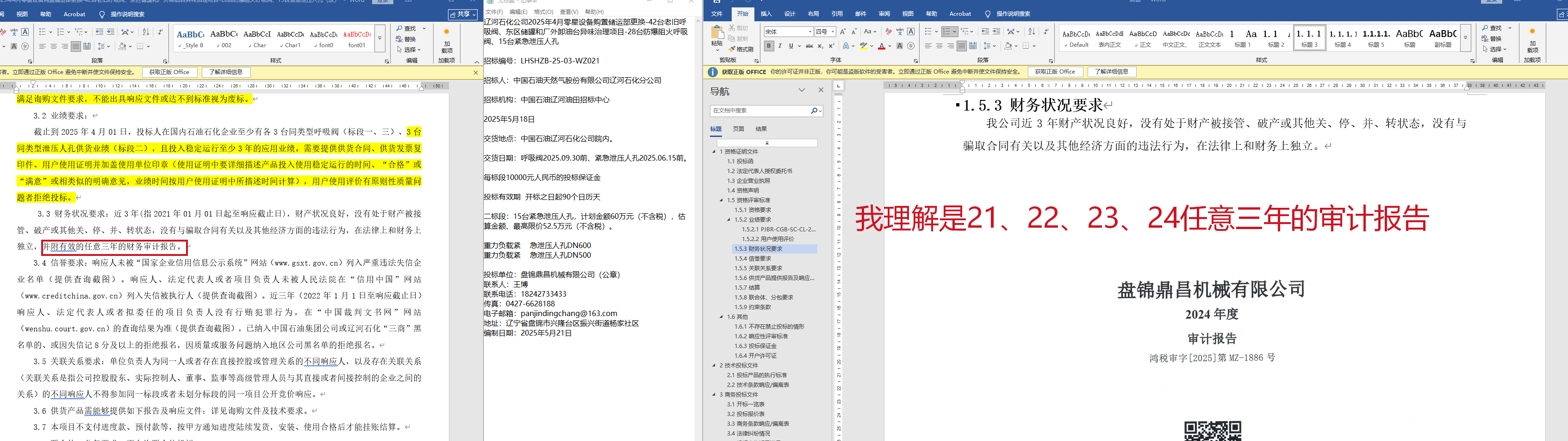This screenshot has width=1568, height=441.
Task: Show paragraph marks in right Word ribbon
Action: point(1046,31)
